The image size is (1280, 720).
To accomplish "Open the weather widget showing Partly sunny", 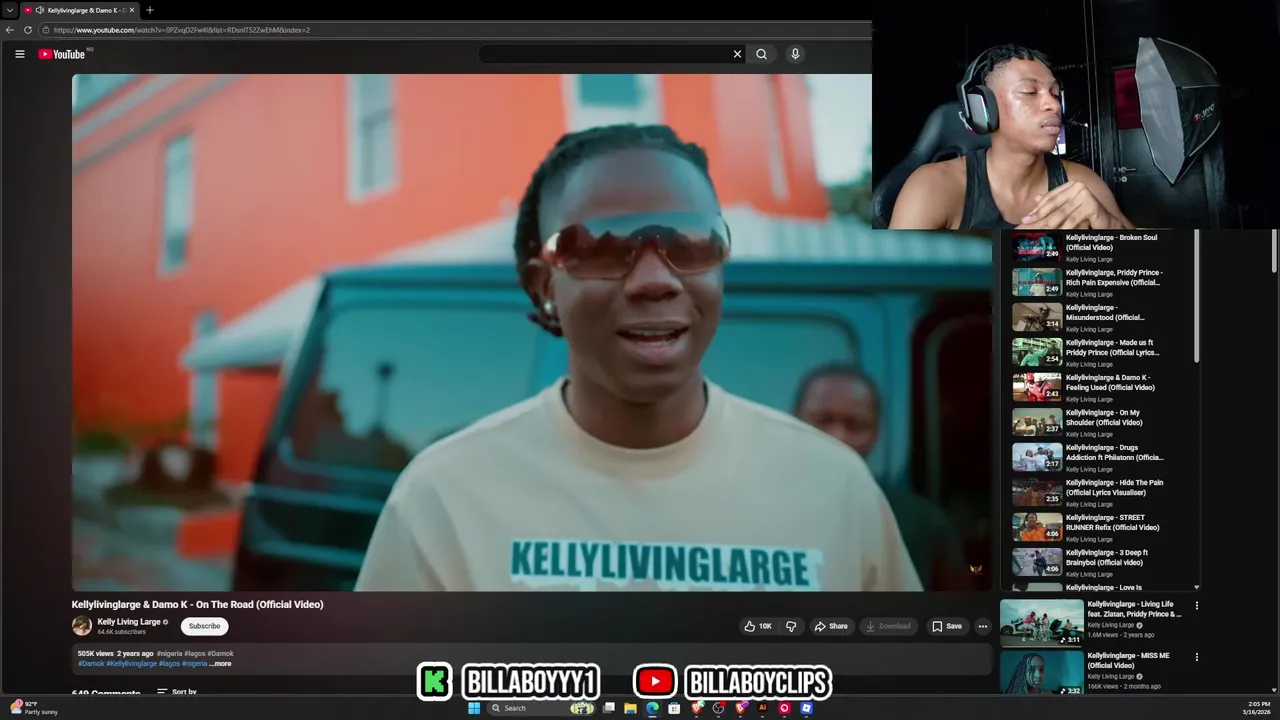I will pyautogui.click(x=33, y=708).
